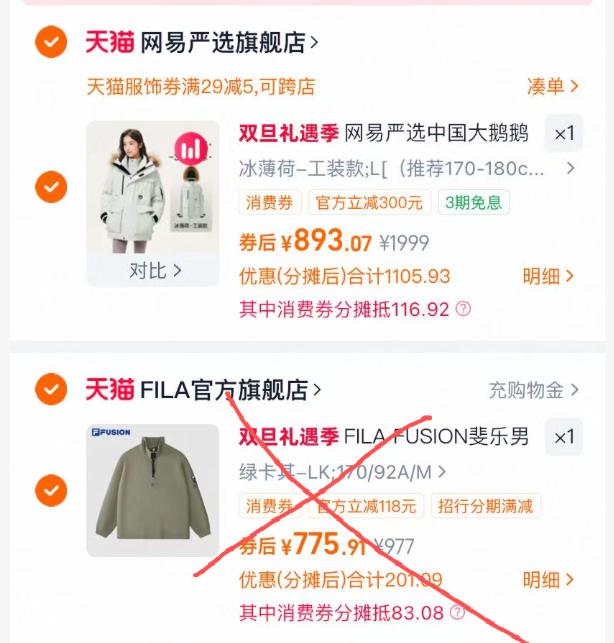Change the x1 quantity of the FILA pullover
Screen dimensions: 614x643
coord(564,437)
